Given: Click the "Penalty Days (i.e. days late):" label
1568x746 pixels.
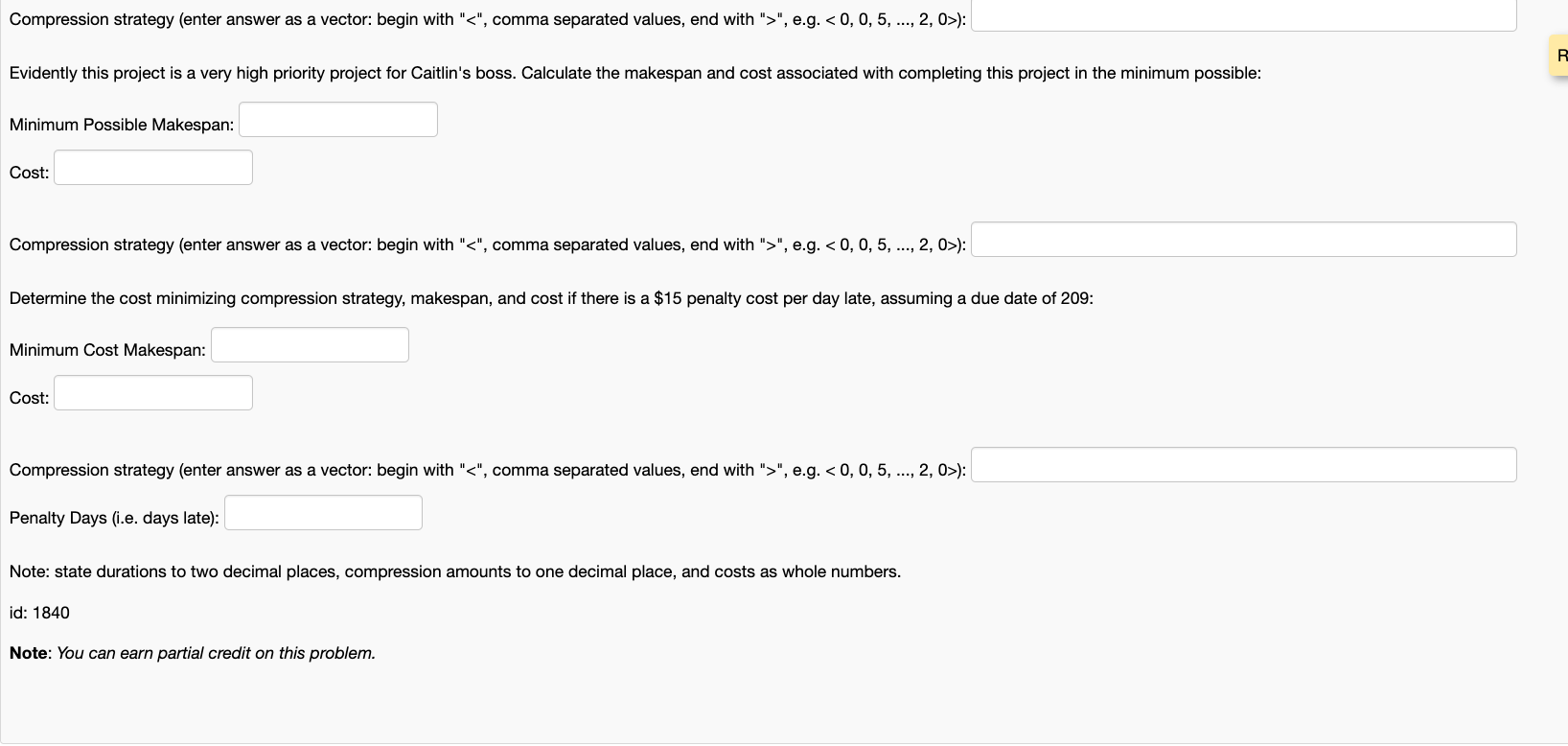Looking at the screenshot, I should pos(110,518).
